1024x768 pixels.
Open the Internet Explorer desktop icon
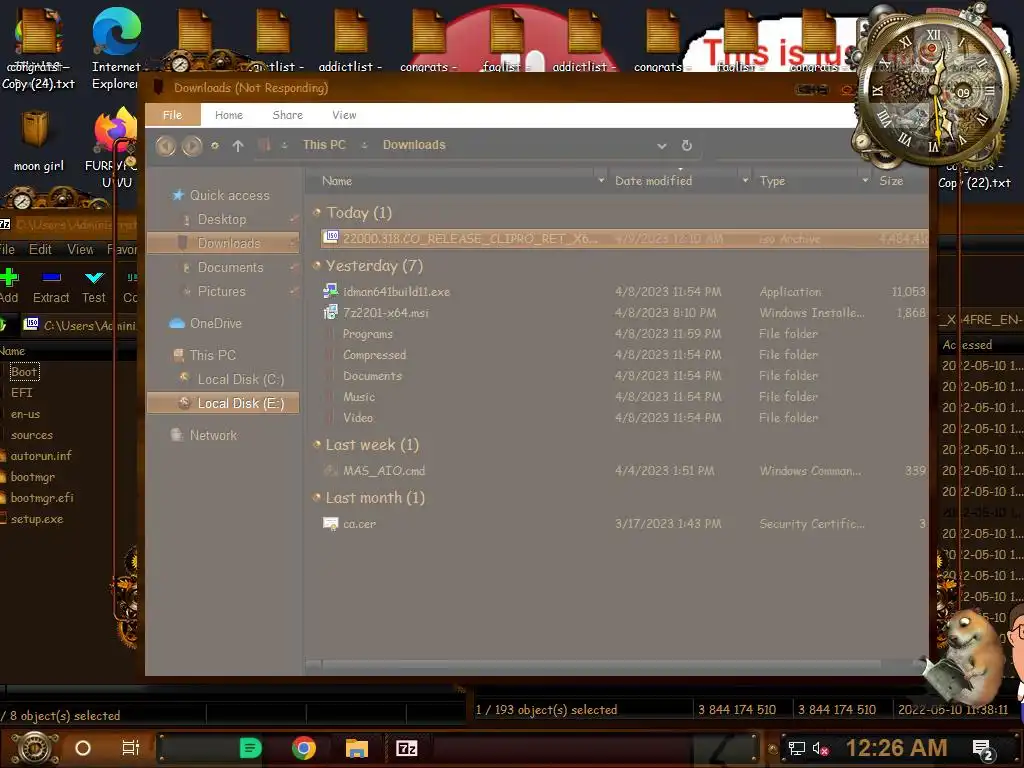click(x=116, y=48)
